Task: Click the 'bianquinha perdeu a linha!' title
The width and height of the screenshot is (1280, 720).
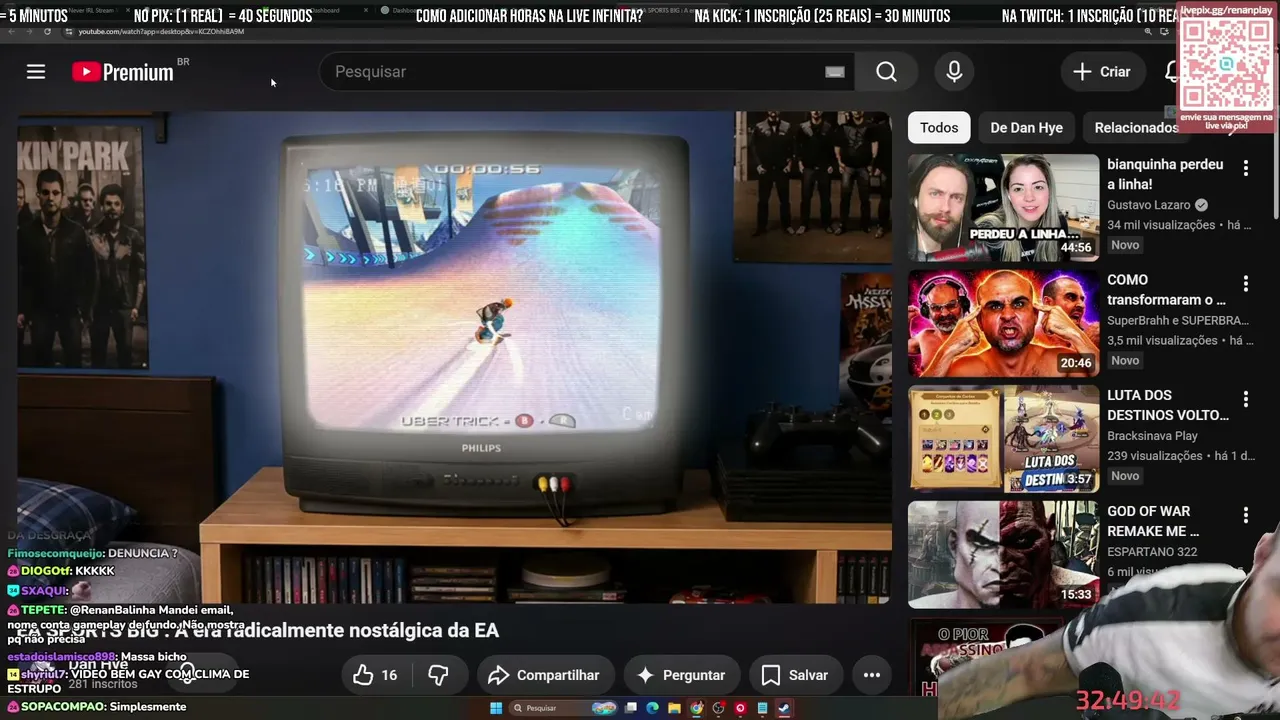Action: point(1165,174)
